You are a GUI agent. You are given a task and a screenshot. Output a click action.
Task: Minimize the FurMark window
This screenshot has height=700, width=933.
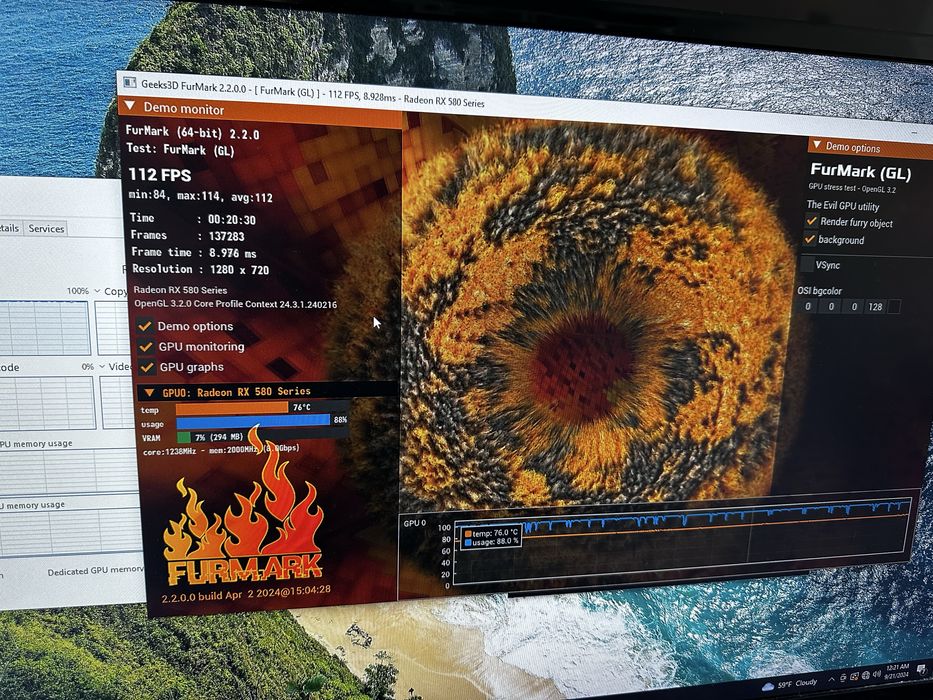(915, 131)
